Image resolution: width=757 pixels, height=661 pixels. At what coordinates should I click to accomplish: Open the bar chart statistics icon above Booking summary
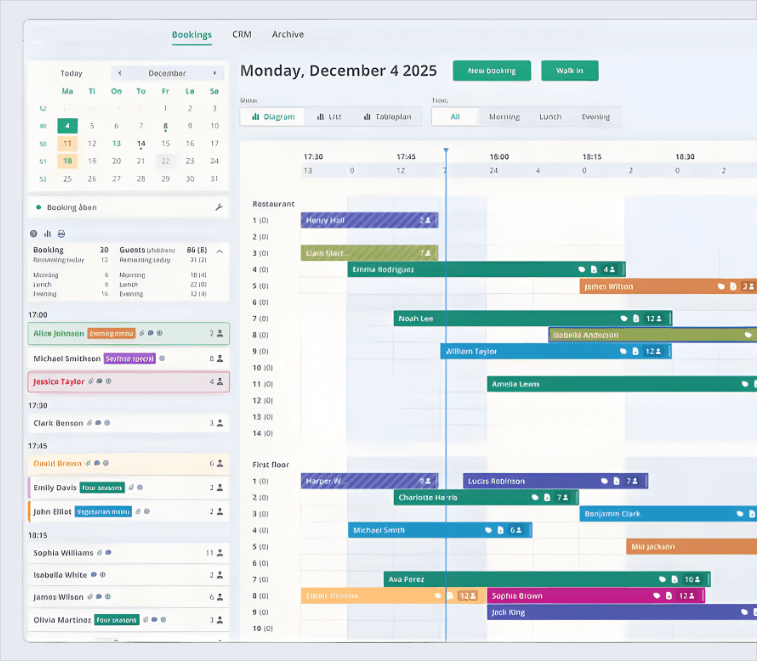click(x=47, y=233)
